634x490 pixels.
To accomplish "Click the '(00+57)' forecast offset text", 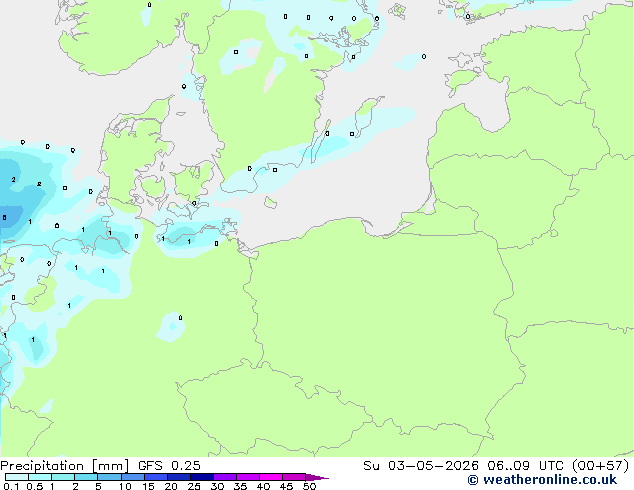I will click(x=601, y=466).
